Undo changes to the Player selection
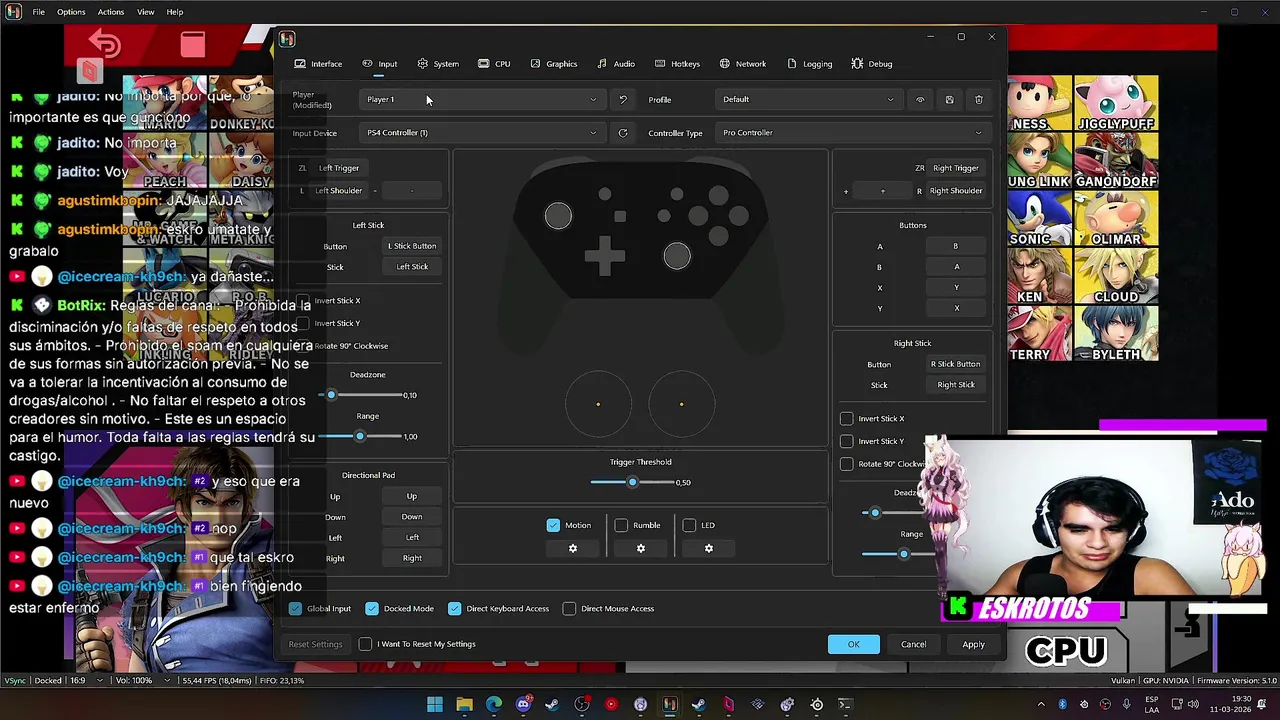Viewport: 1280px width, 720px height. [x=623, y=99]
